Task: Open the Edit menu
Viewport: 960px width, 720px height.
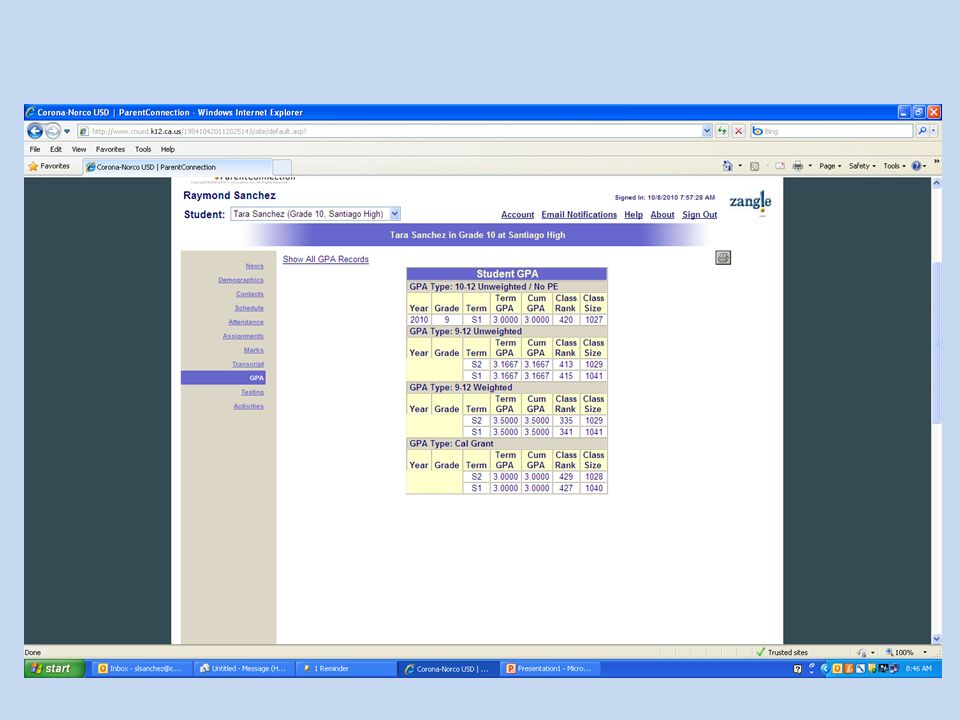Action: (56, 149)
